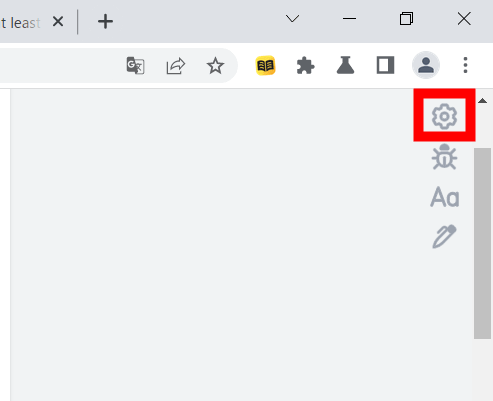Screen dimensions: 493x401
Task: Bookmark this tab with the star
Action: (x=215, y=65)
